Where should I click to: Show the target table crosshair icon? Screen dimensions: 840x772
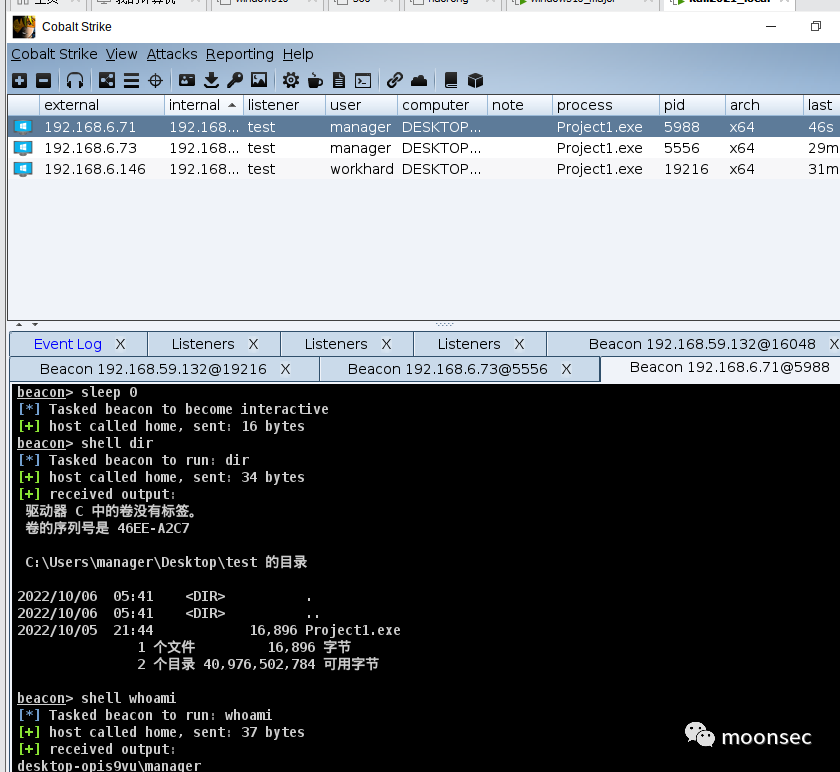point(155,80)
